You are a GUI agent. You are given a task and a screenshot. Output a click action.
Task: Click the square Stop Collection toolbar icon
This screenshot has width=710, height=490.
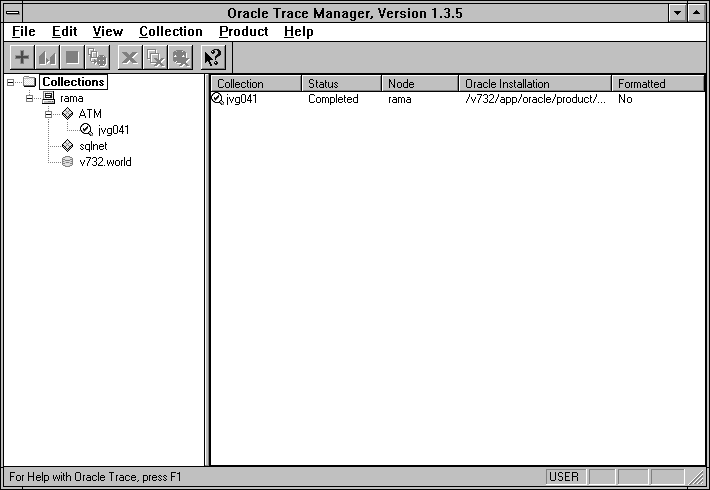point(72,58)
